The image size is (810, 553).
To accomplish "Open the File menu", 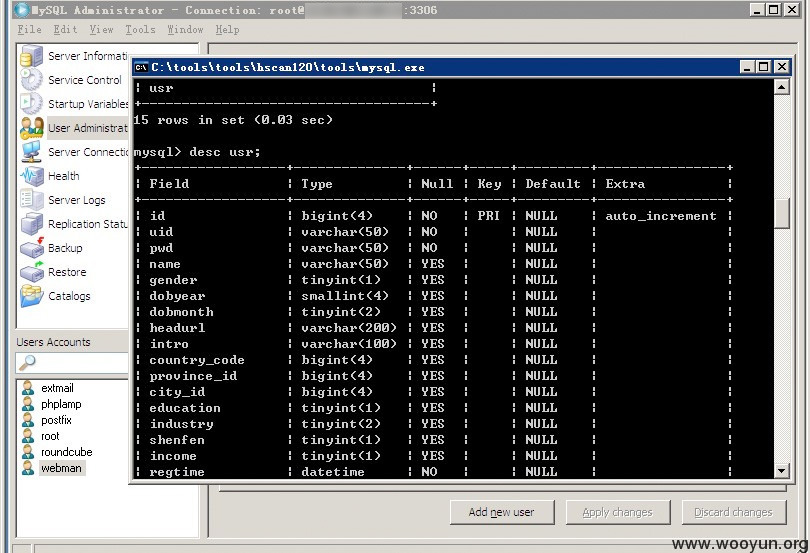I will [29, 29].
